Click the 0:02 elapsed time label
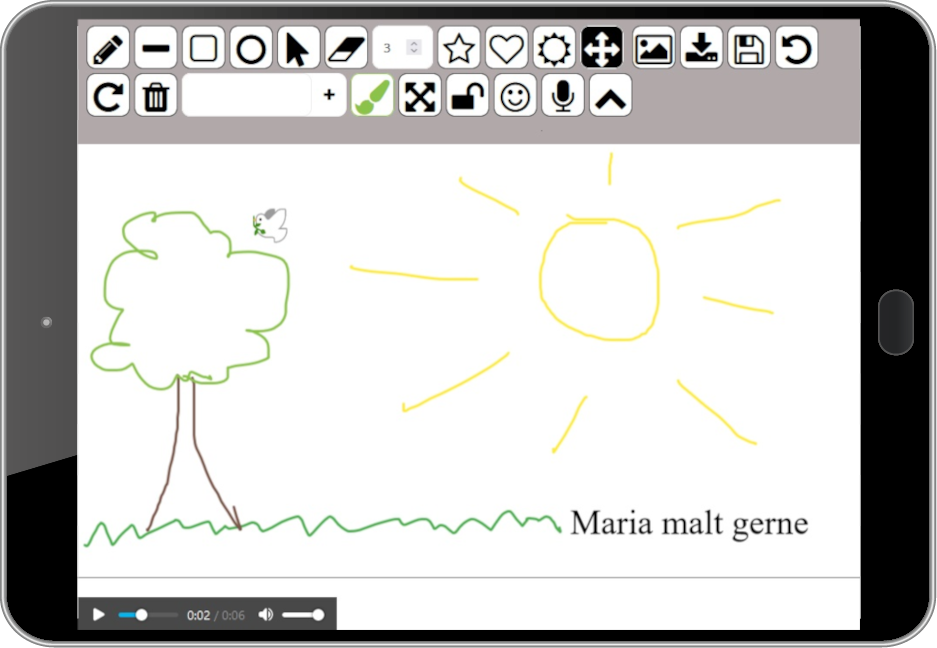Image resolution: width=937 pixels, height=648 pixels. [x=198, y=615]
